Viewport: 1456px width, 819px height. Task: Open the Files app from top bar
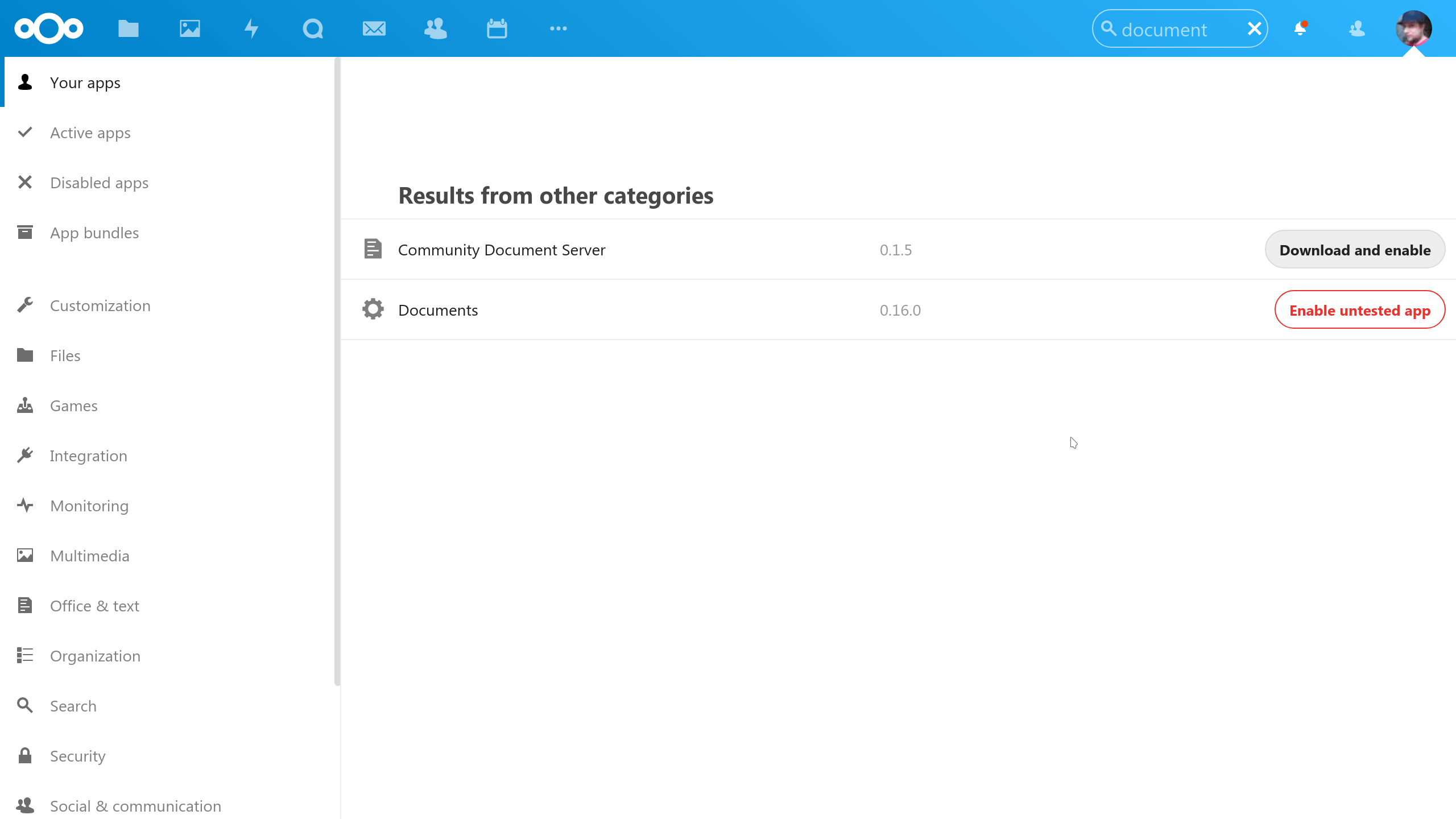click(x=129, y=28)
